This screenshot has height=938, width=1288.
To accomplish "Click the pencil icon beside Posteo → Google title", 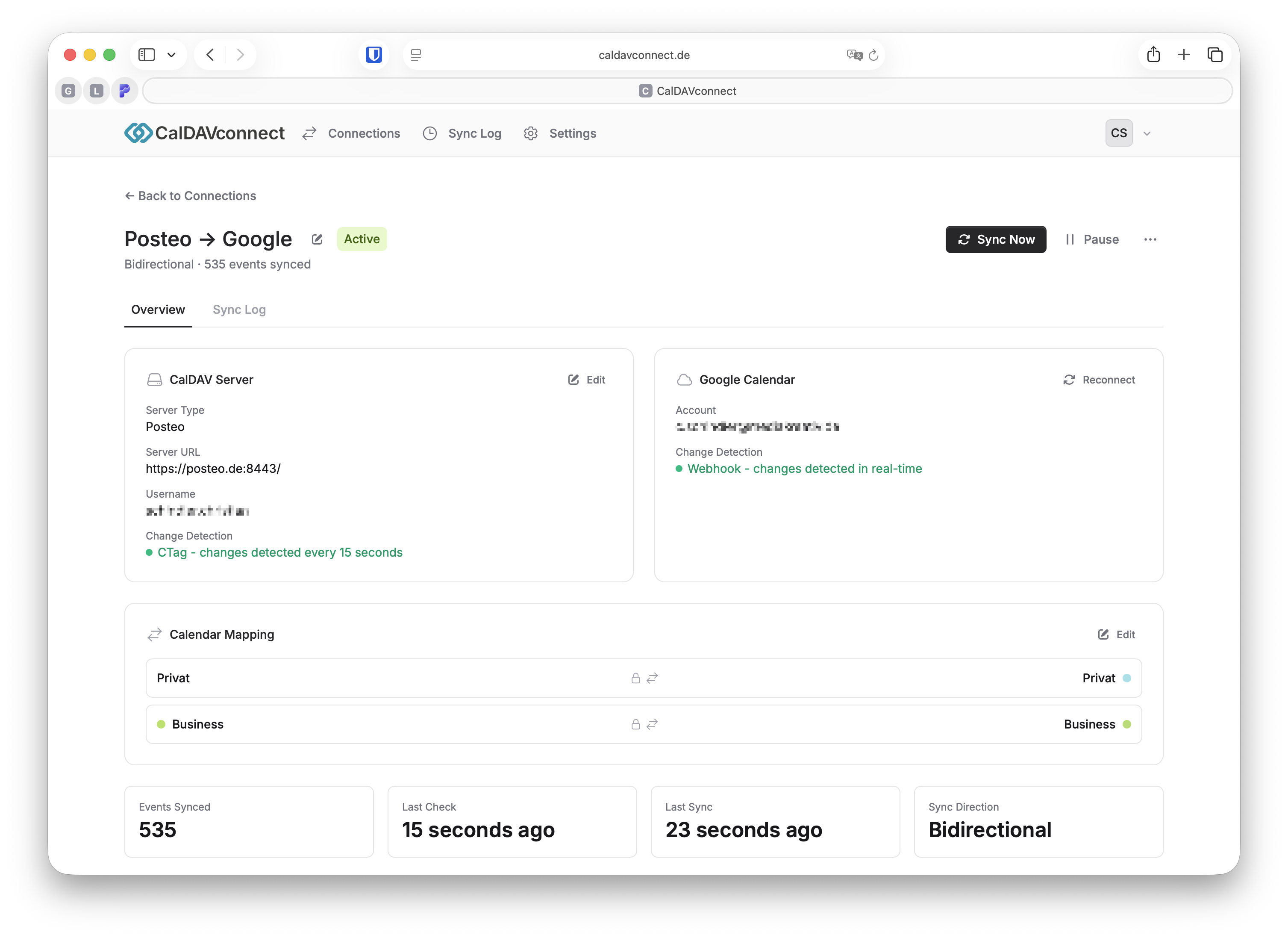I will pos(317,239).
